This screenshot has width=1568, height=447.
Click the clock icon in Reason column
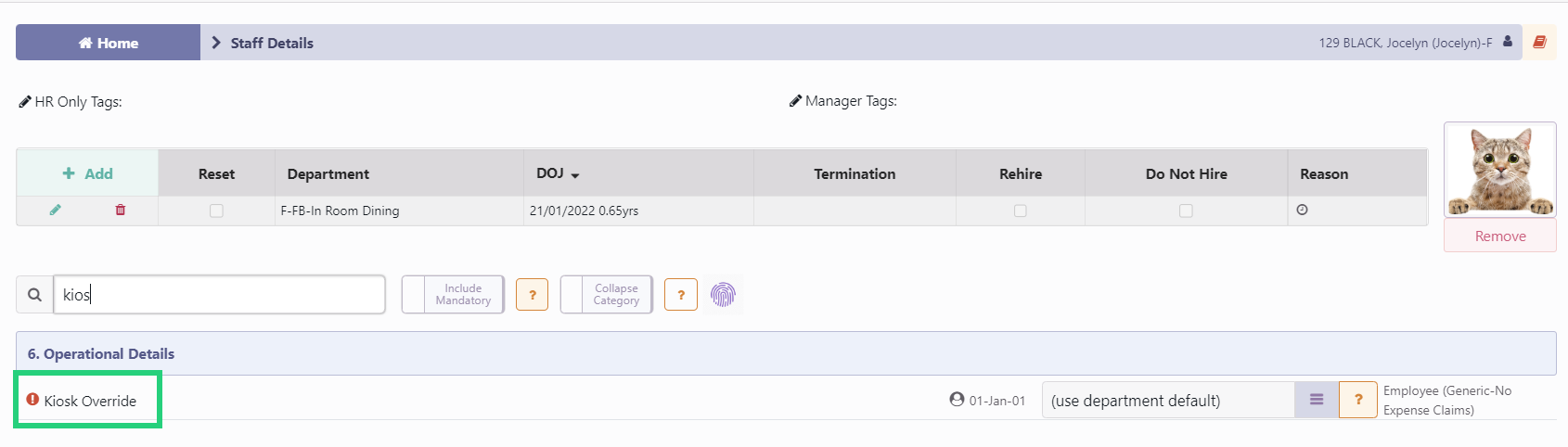[1302, 211]
